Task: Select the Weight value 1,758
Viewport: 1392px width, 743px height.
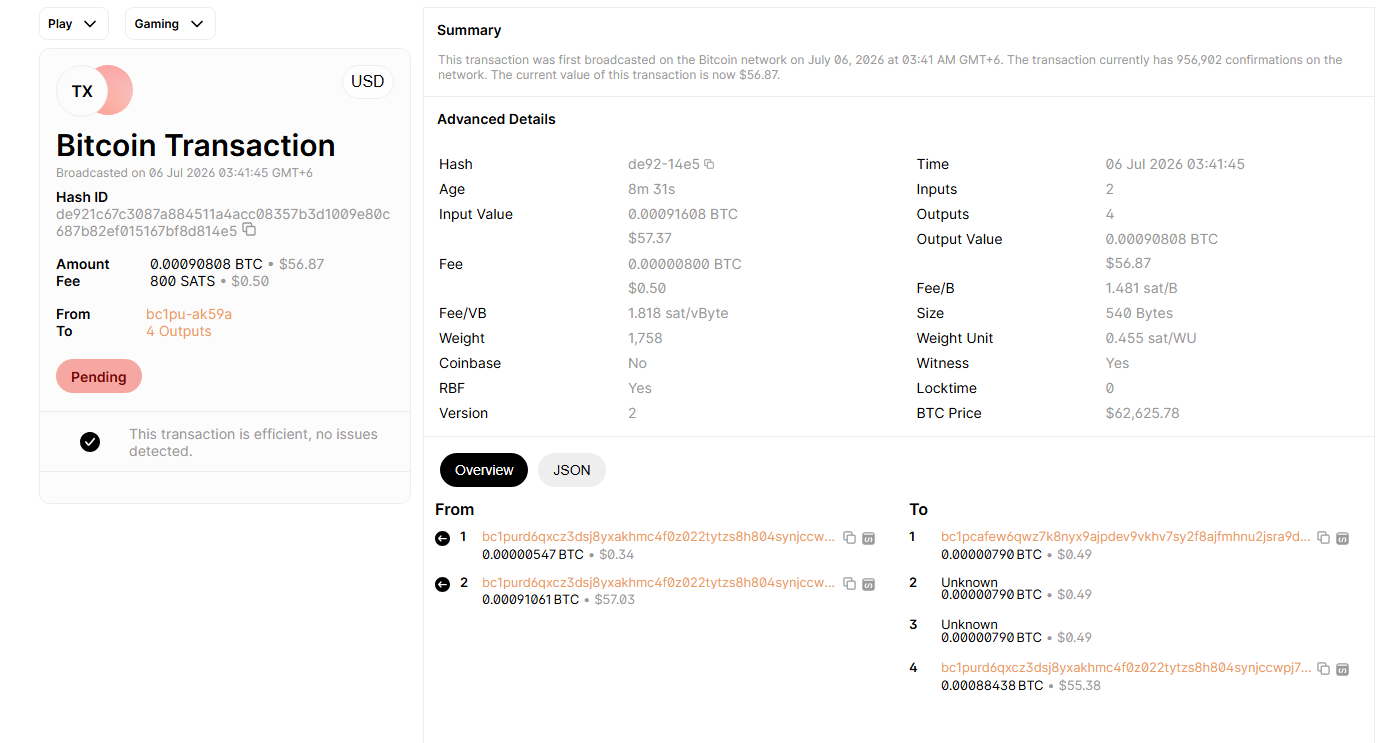Action: click(645, 338)
